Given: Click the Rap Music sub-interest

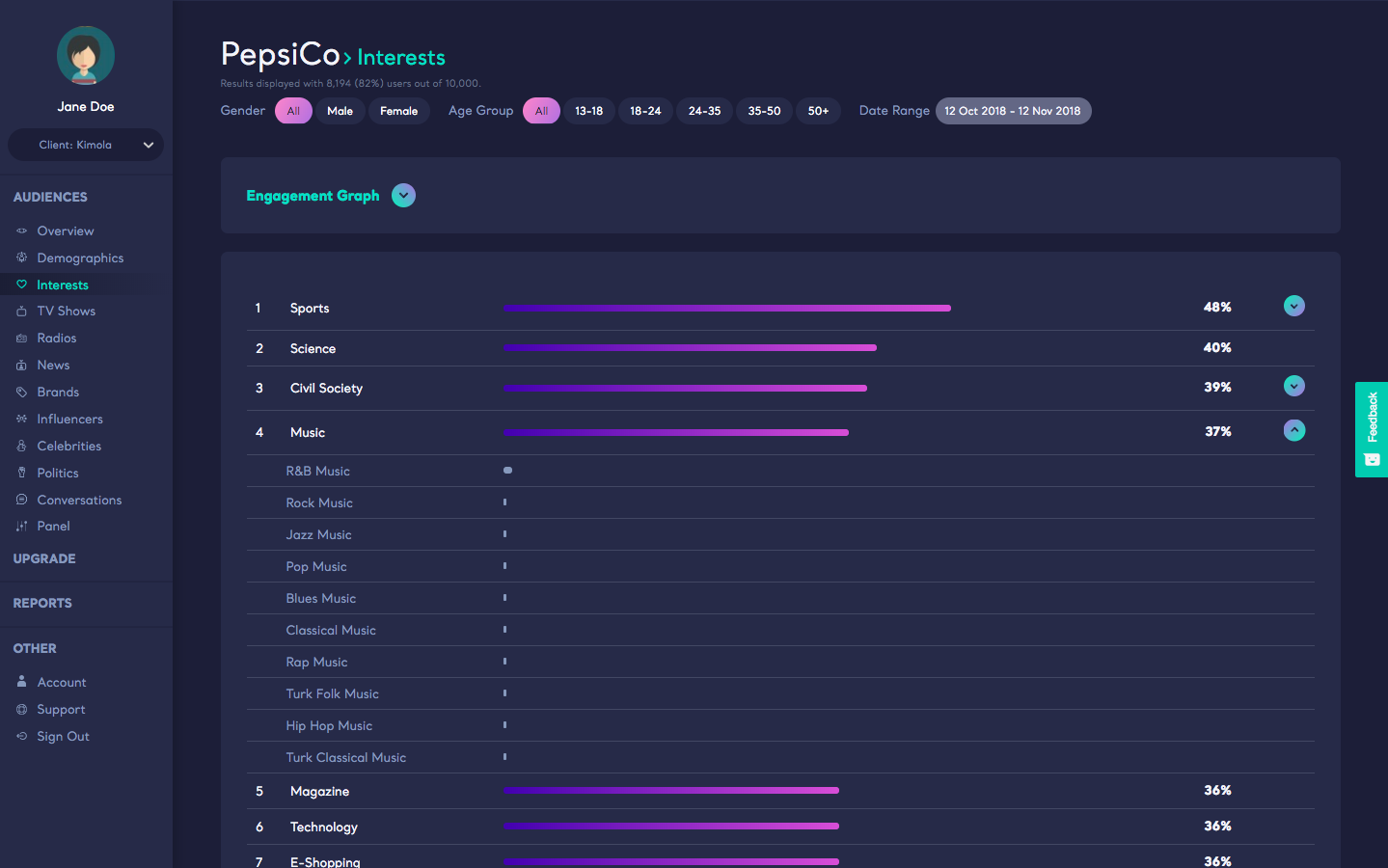Looking at the screenshot, I should pos(316,662).
